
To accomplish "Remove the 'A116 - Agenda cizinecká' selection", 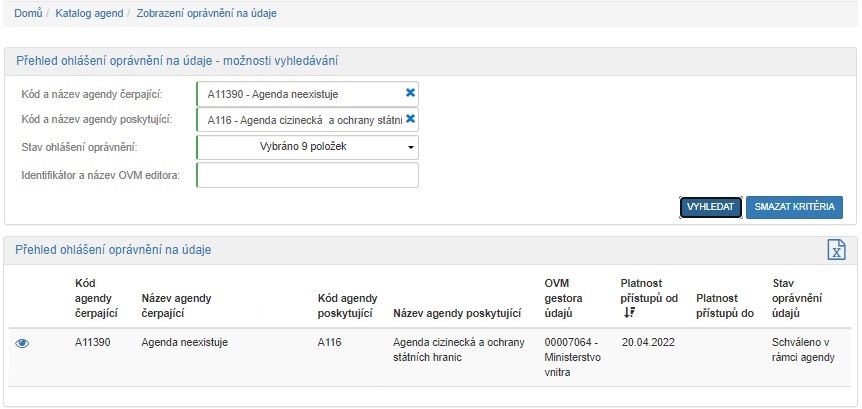I will [410, 120].
